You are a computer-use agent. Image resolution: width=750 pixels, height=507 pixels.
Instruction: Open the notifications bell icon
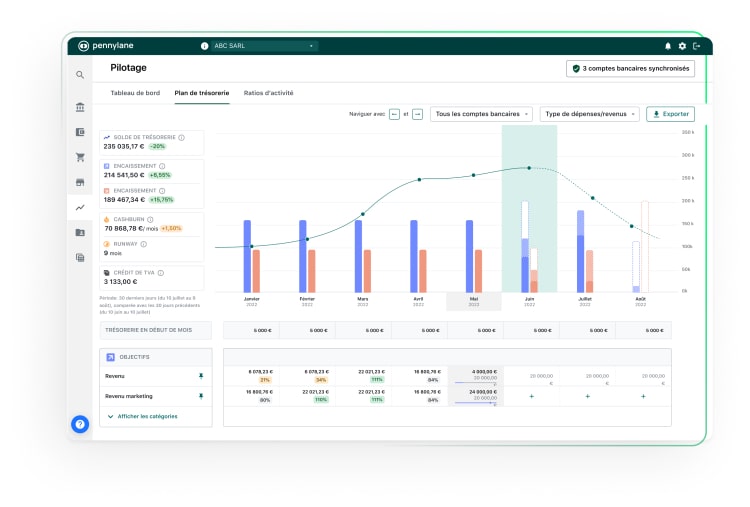tap(668, 46)
